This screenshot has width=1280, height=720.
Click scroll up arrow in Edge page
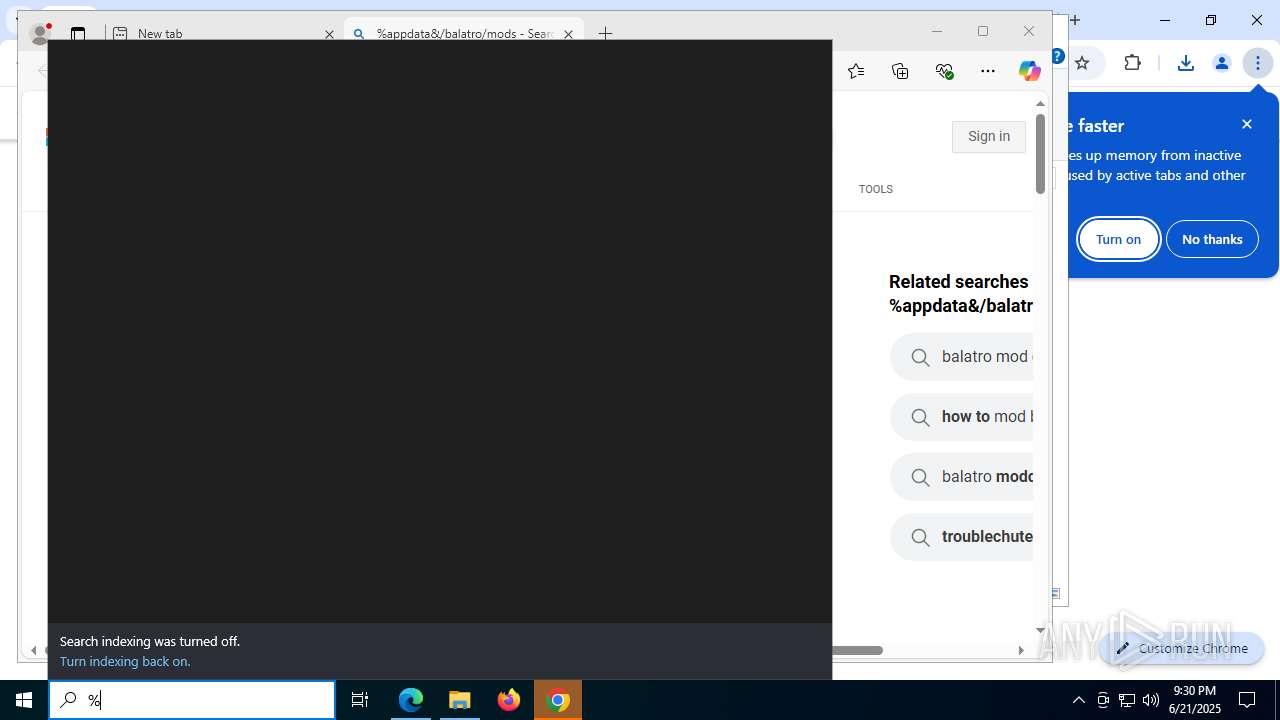tap(1040, 103)
